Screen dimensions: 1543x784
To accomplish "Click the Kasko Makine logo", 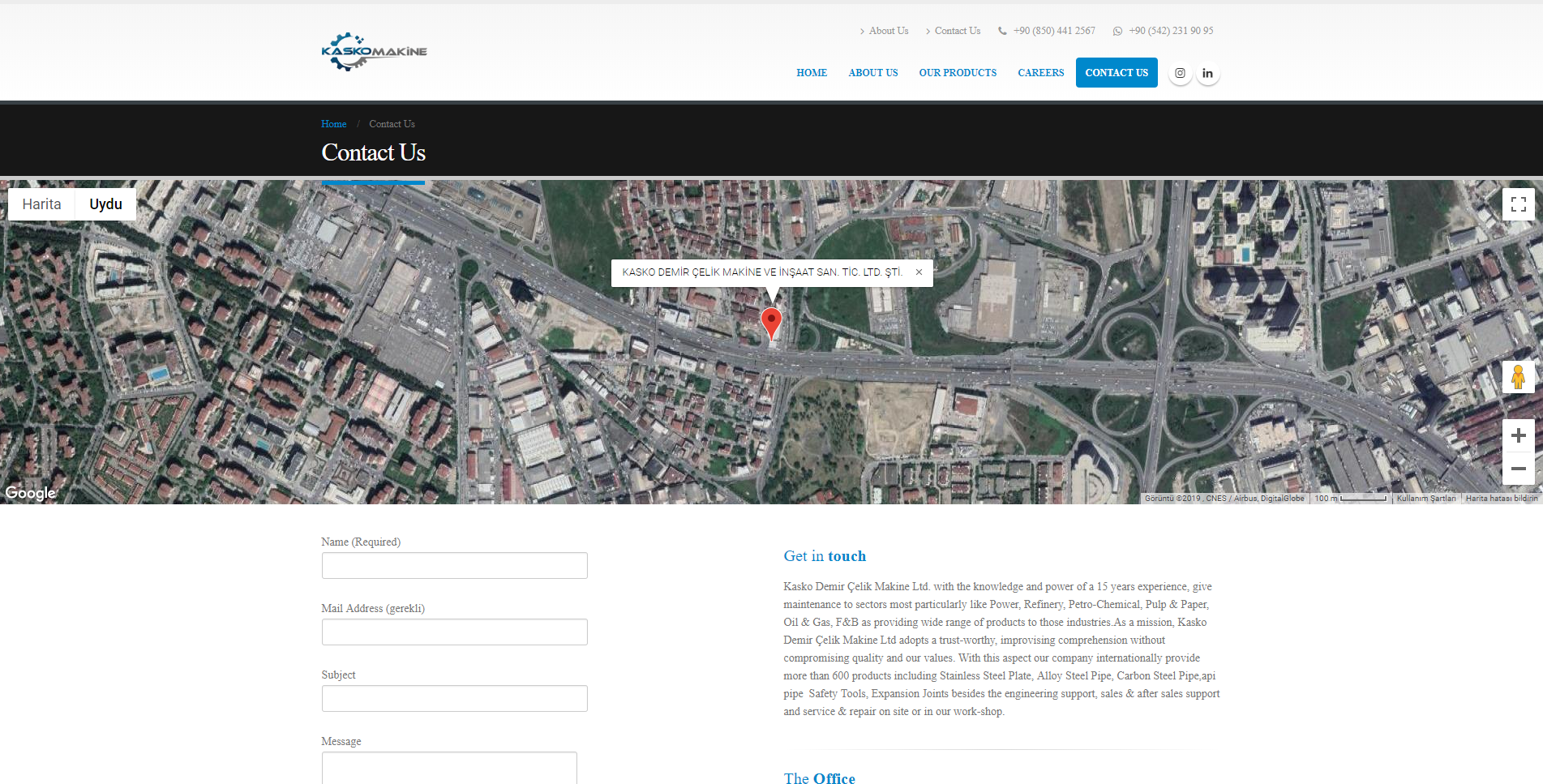I will click(x=374, y=52).
